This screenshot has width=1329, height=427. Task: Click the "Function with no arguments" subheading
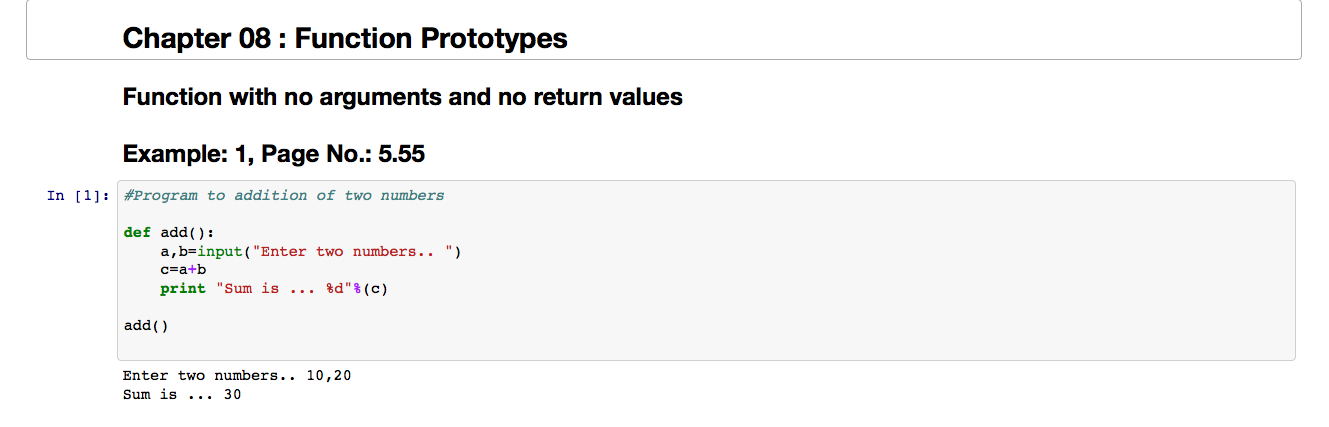point(402,98)
